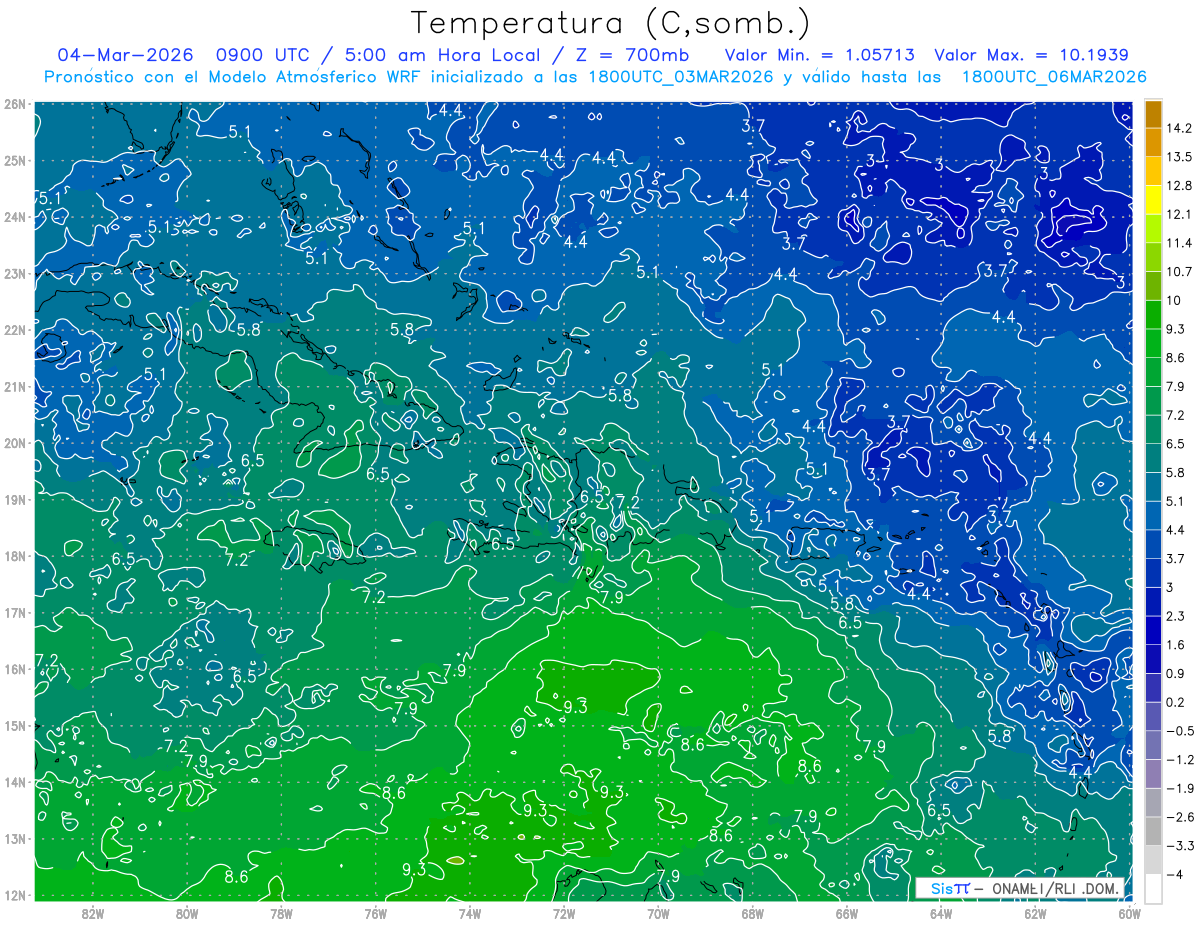Click the "14N" latitude axis label
1200x927 pixels.
15,782
